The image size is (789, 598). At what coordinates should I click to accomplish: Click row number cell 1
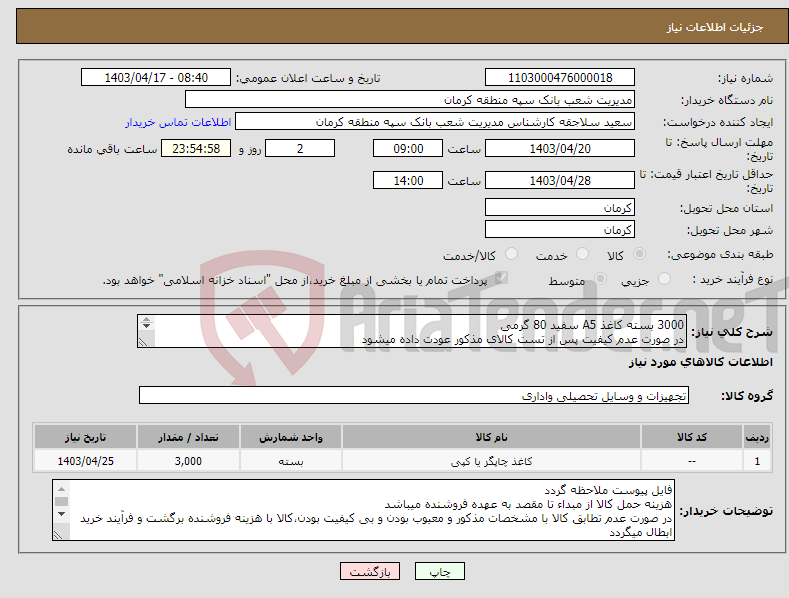click(757, 461)
